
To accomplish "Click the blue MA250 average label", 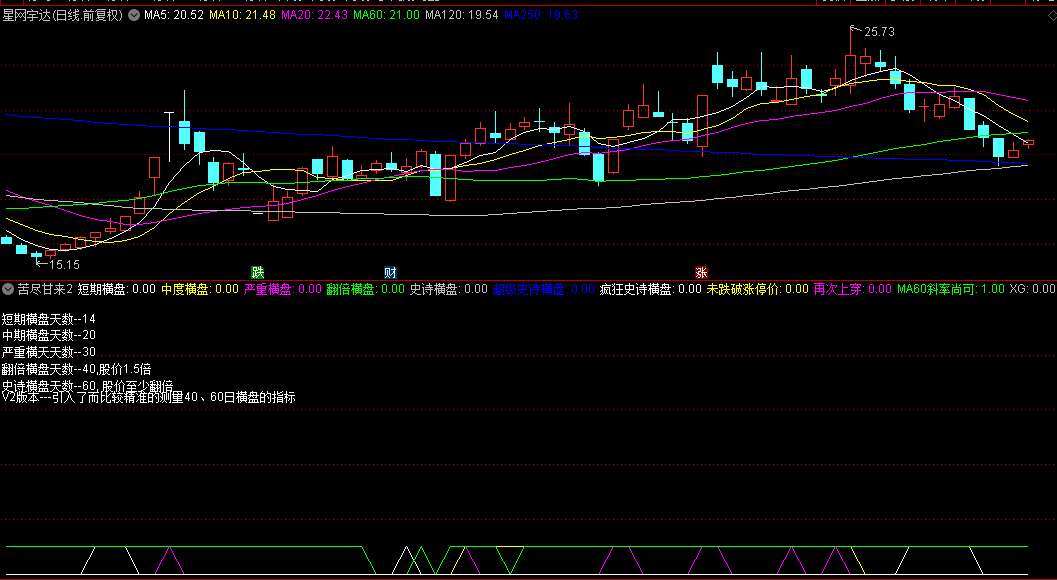I will click(x=541, y=16).
